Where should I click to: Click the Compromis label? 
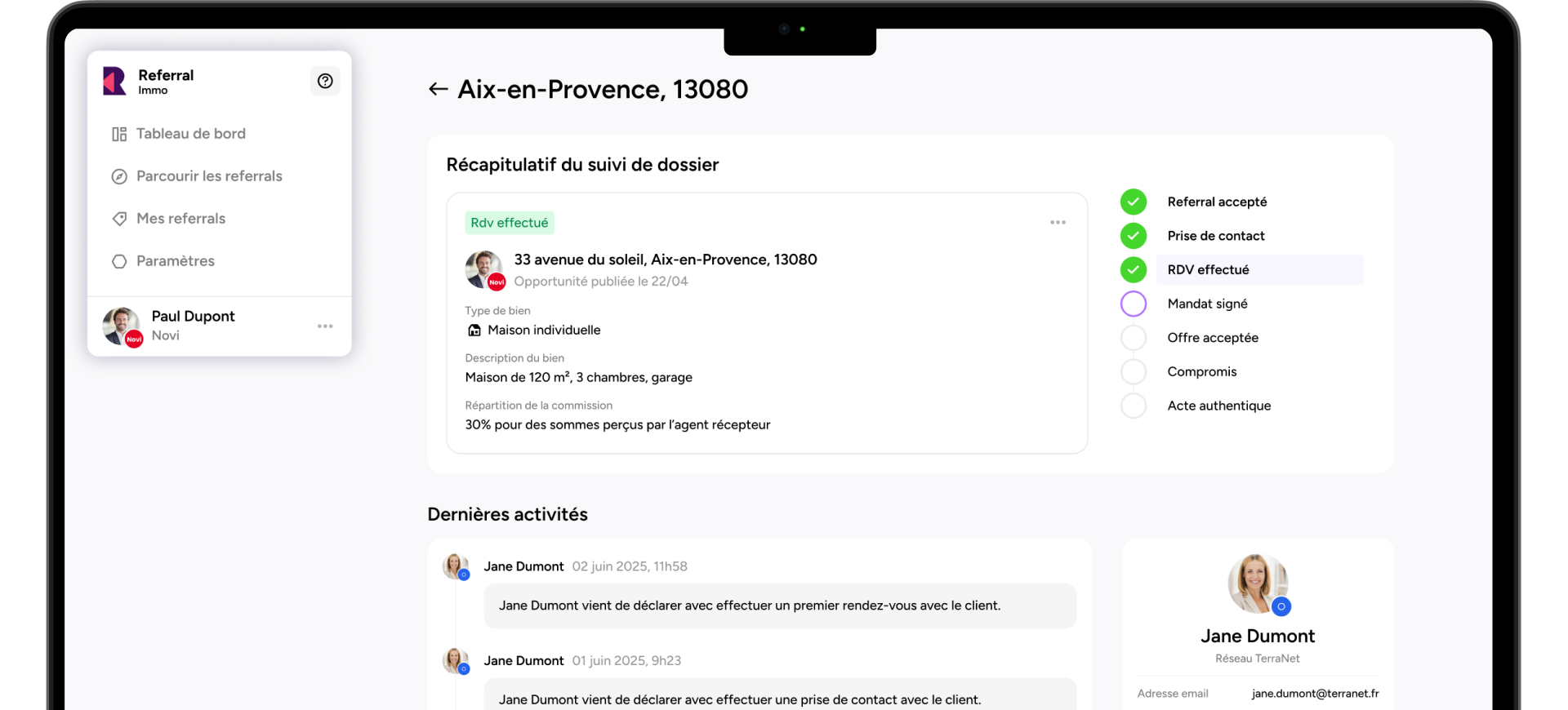pos(1202,371)
